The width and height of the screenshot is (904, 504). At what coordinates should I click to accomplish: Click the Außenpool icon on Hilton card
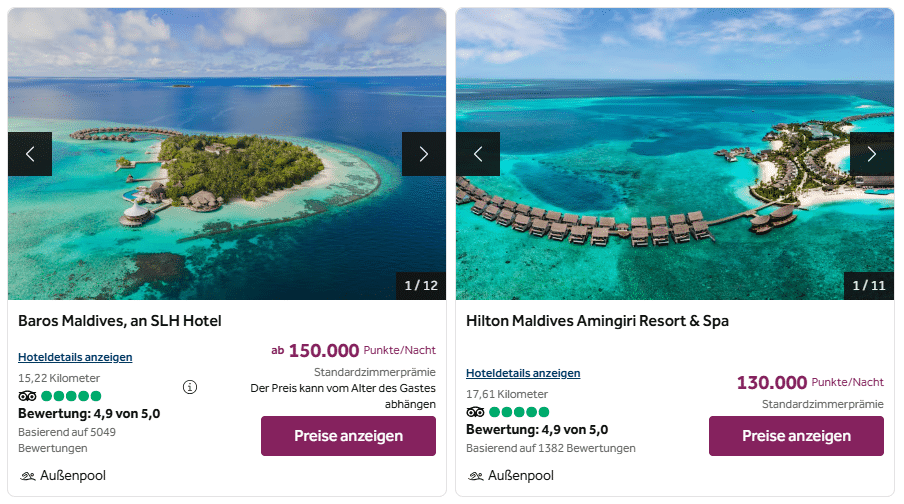coord(476,476)
